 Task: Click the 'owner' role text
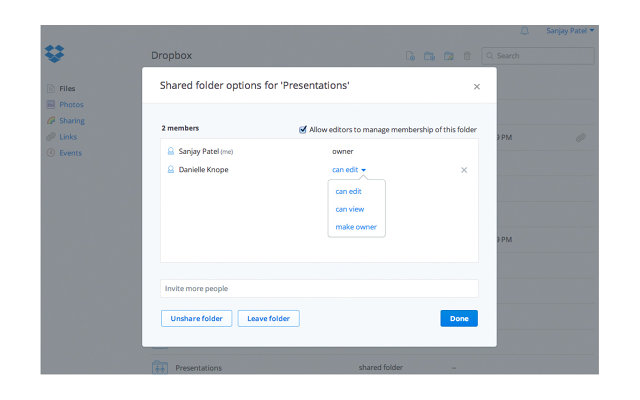342,151
